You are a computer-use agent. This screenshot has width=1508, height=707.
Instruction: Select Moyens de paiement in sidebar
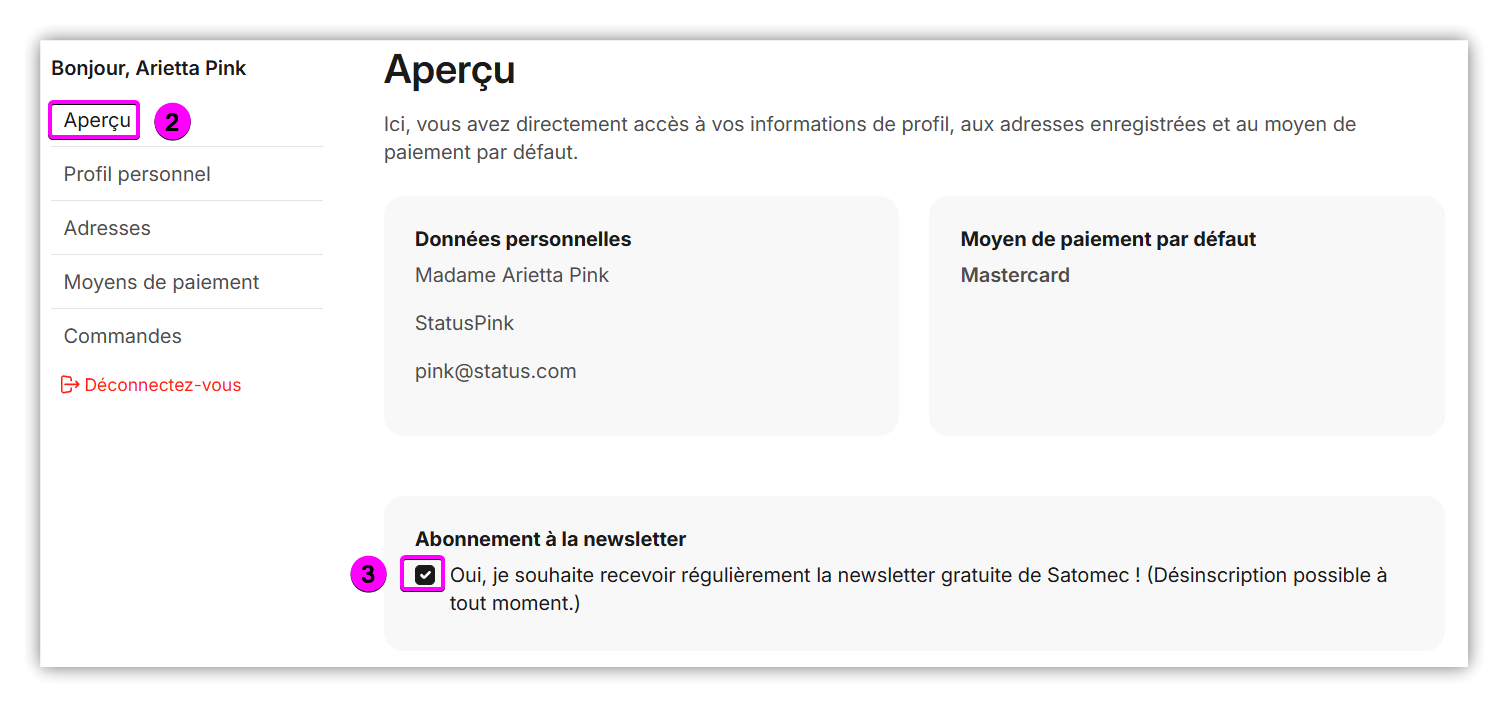[161, 282]
